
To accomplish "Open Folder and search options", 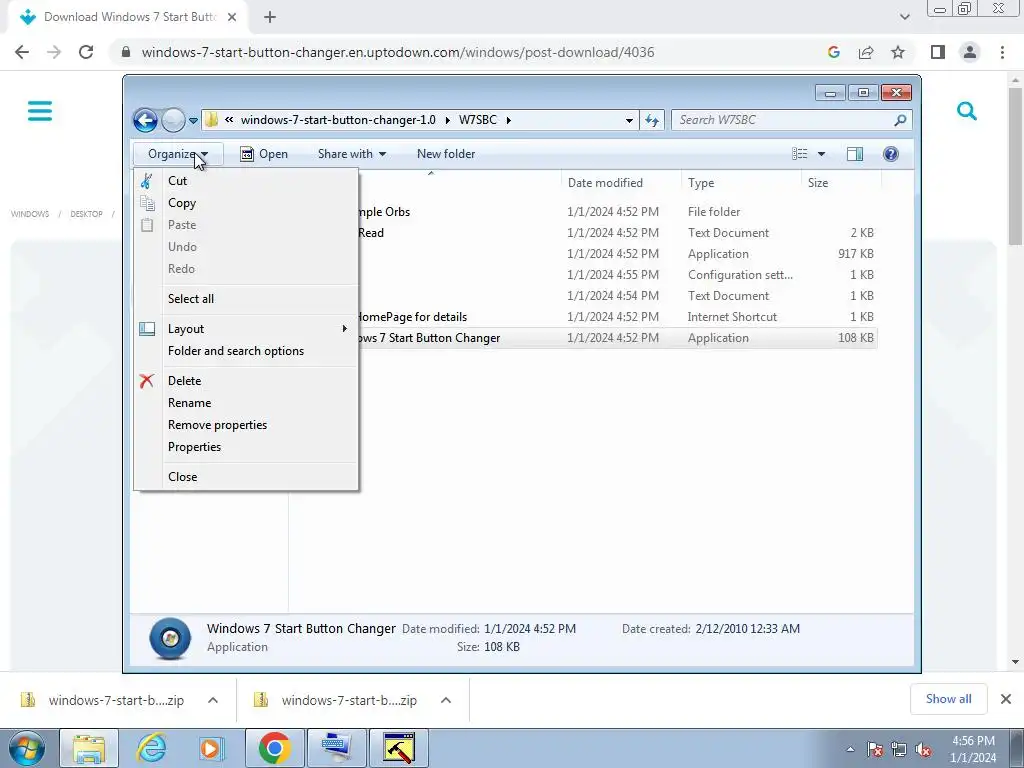I will coord(246,351).
